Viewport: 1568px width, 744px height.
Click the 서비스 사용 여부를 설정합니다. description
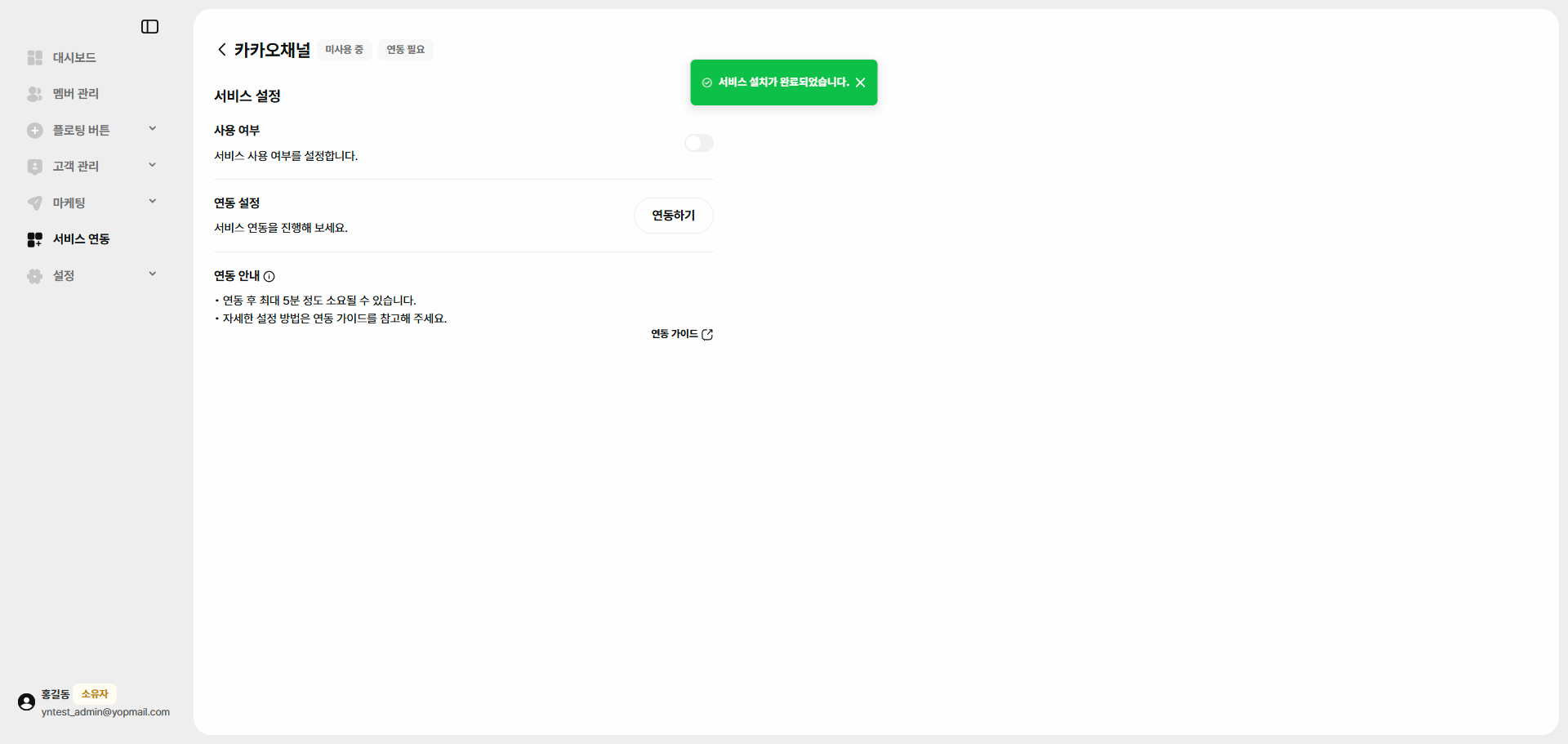coord(286,156)
